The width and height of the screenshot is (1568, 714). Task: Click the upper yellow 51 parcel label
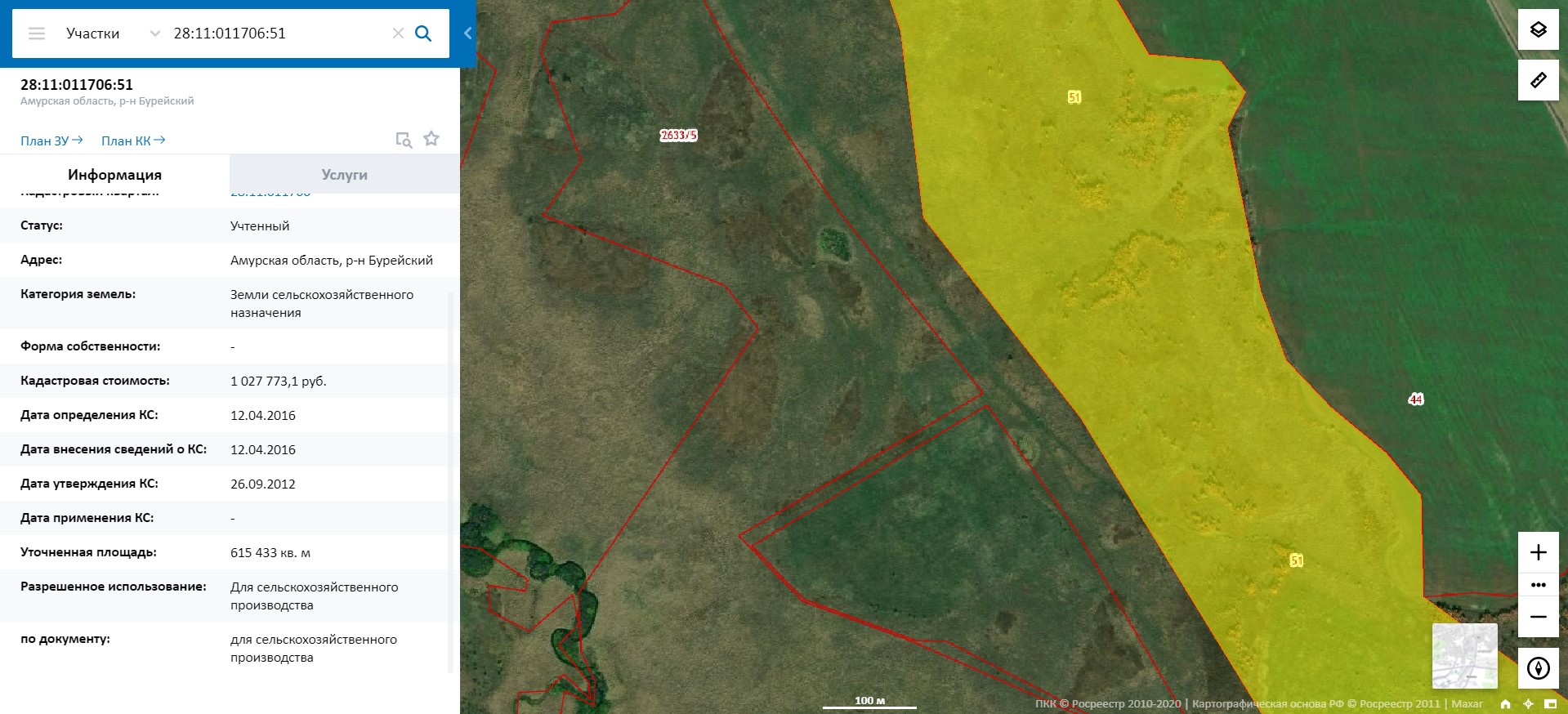1074,97
